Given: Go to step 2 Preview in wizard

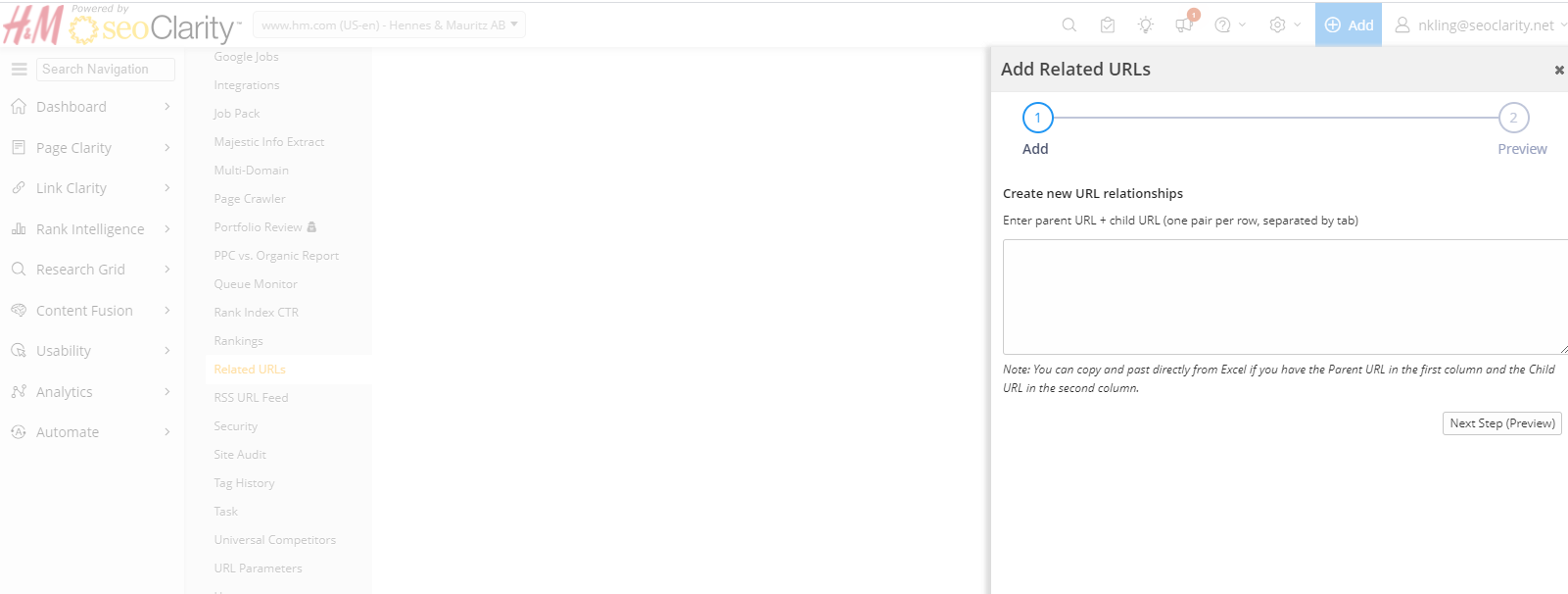Looking at the screenshot, I should coord(1513,119).
